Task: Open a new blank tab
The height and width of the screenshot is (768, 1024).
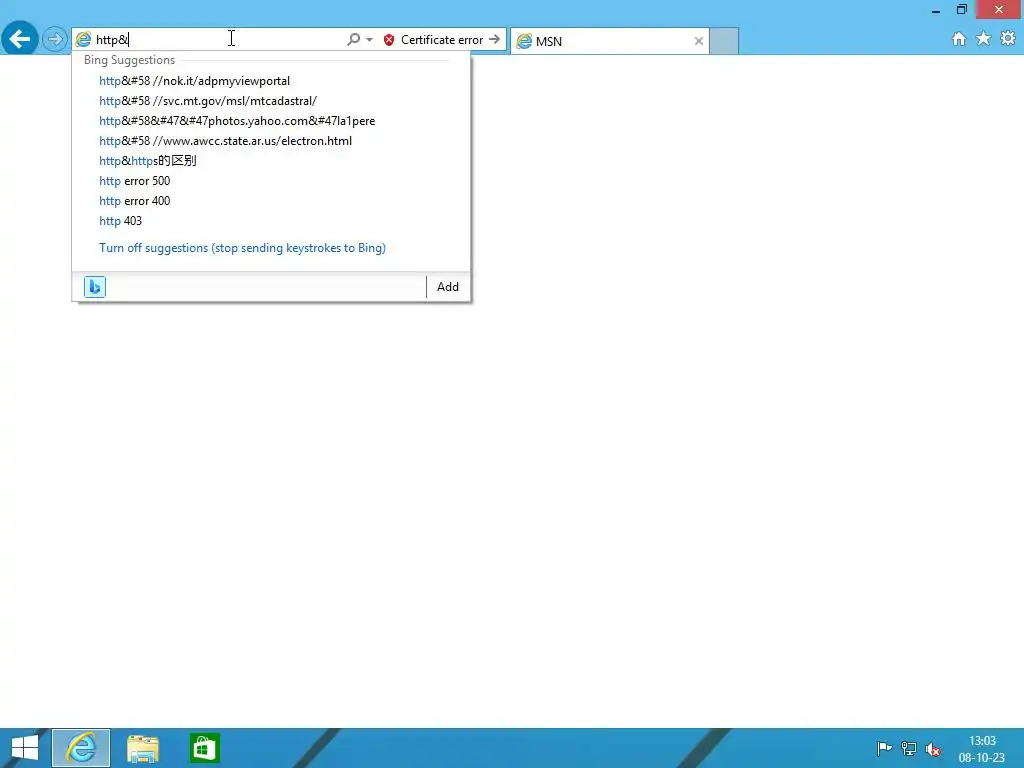Action: pos(724,40)
